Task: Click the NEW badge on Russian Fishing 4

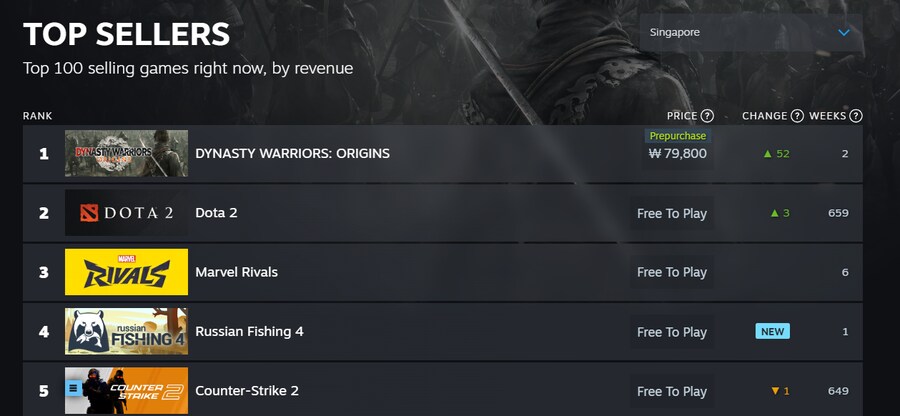Action: click(x=772, y=331)
